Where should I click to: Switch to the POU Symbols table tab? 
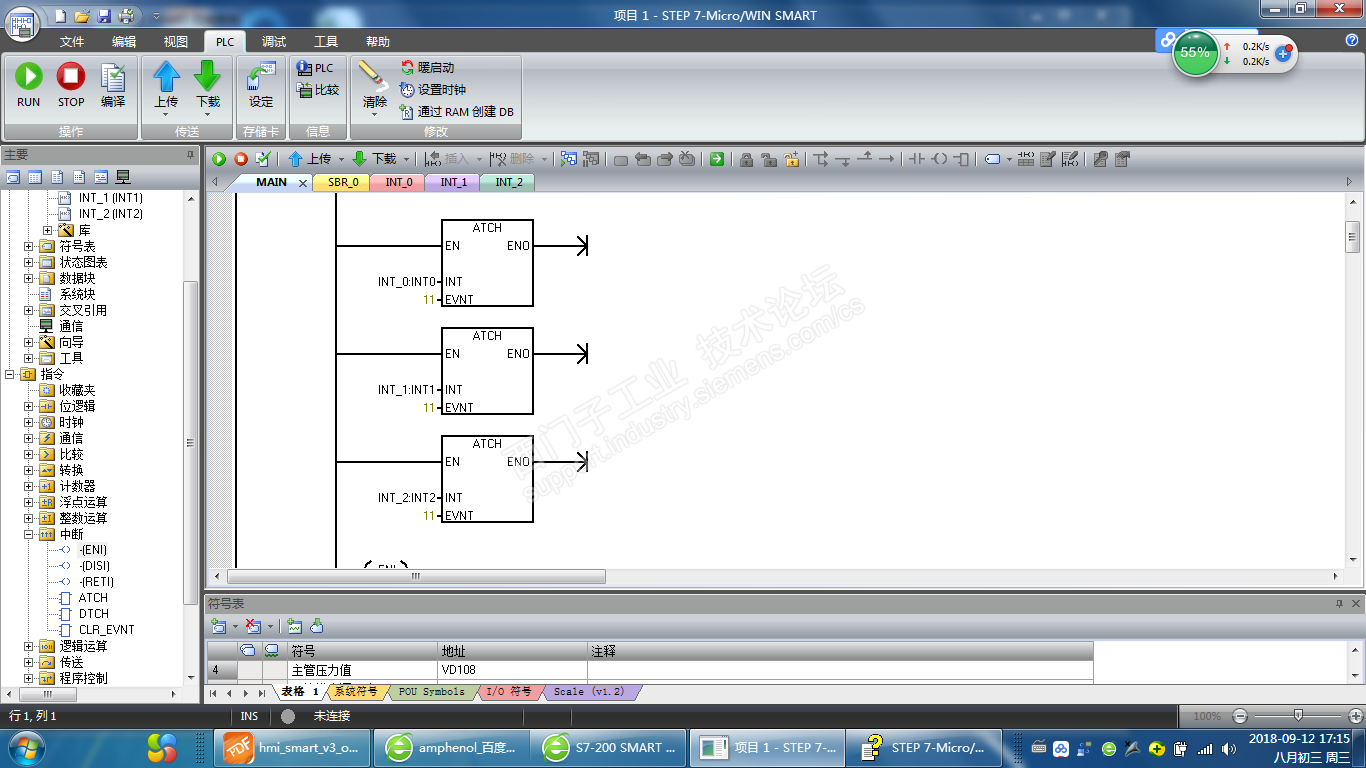431,692
